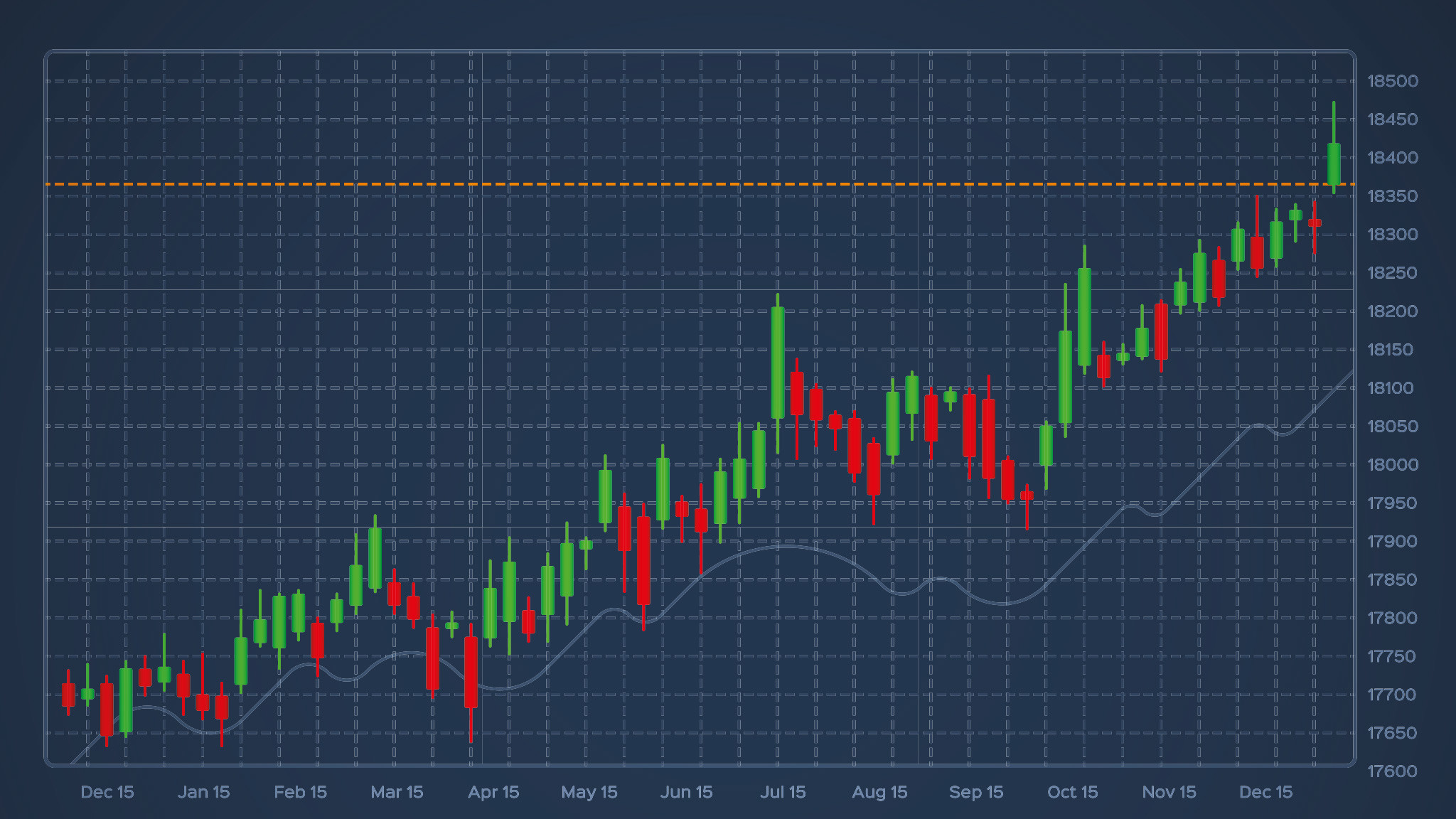Click the Feb 15 axis label

[301, 792]
